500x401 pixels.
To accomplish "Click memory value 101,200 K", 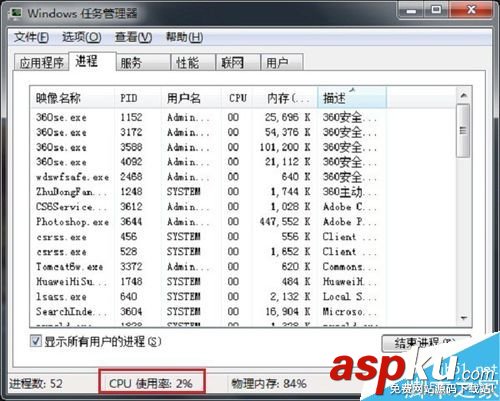I will pos(285,147).
